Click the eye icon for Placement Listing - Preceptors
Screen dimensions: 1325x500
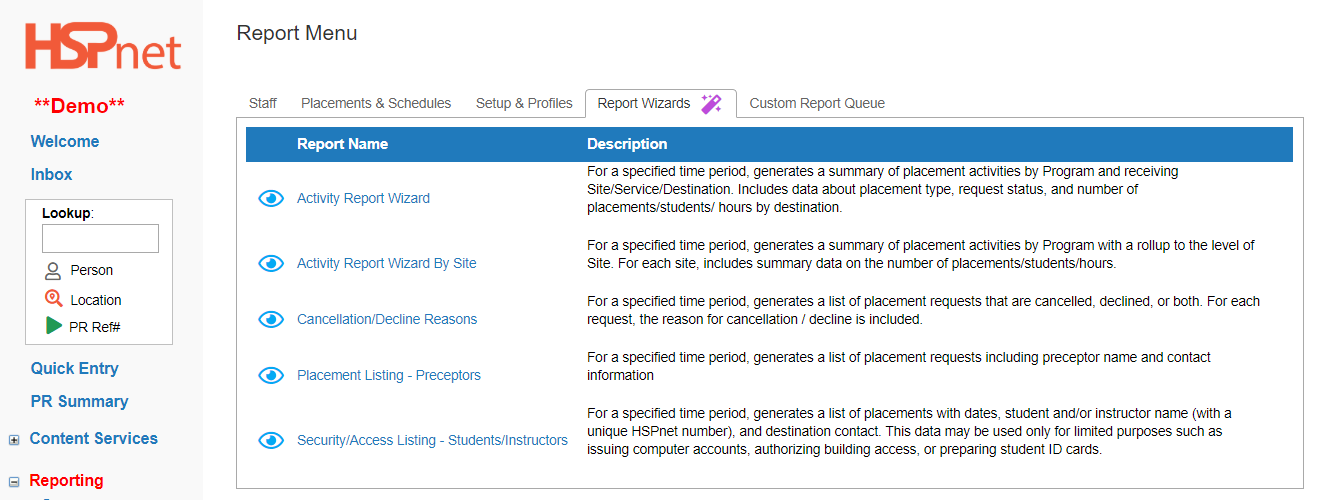click(x=271, y=375)
